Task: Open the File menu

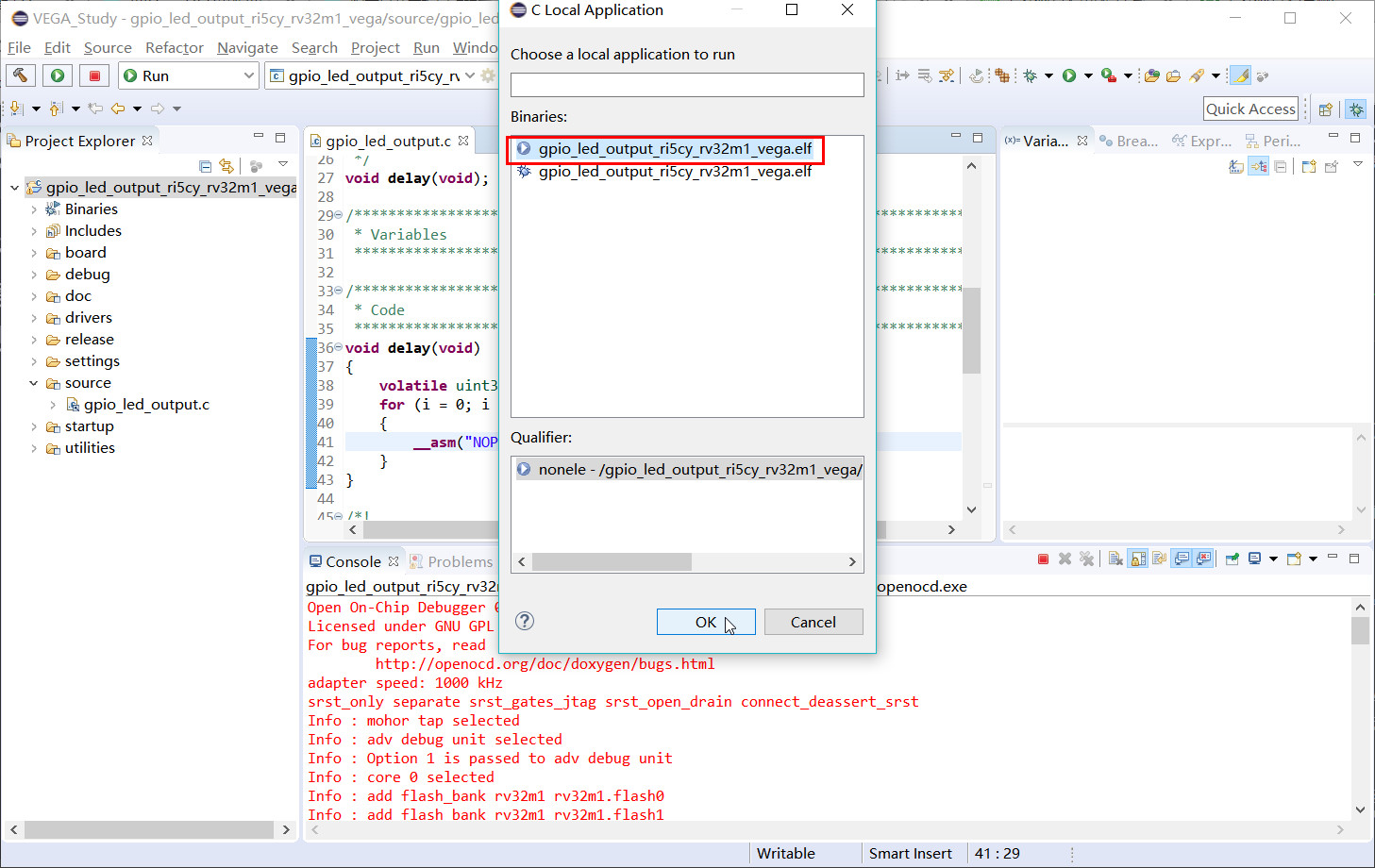Action: (19, 47)
